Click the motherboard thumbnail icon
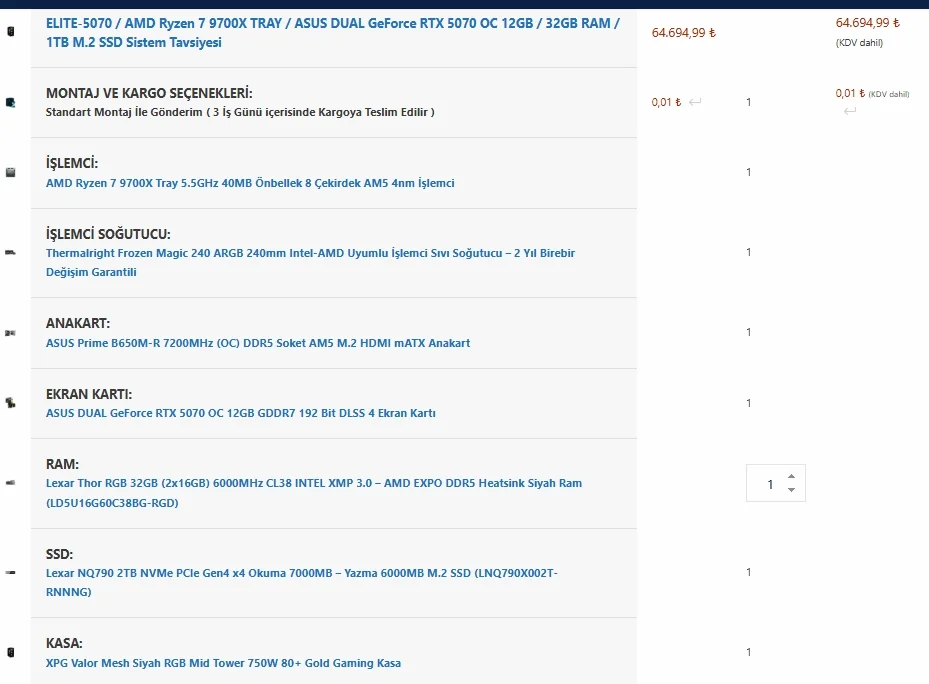The width and height of the screenshot is (929, 684). click(x=11, y=333)
